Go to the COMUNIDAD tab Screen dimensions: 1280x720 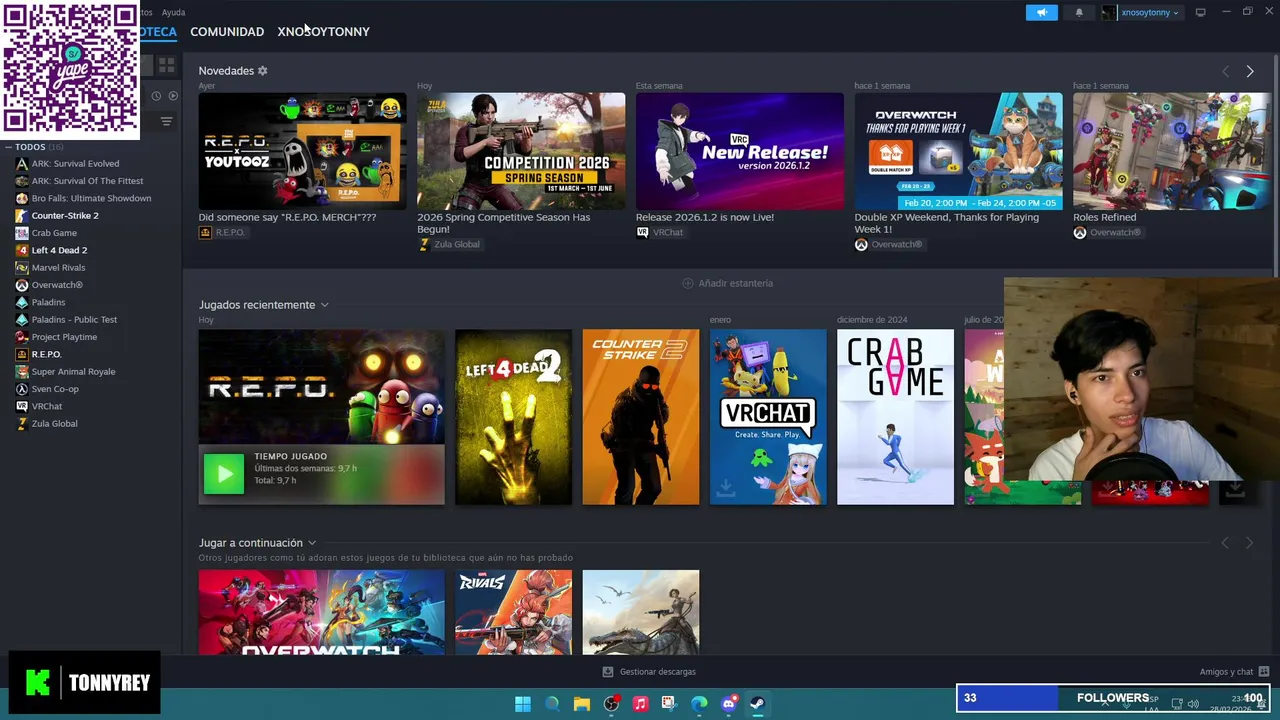coord(227,32)
